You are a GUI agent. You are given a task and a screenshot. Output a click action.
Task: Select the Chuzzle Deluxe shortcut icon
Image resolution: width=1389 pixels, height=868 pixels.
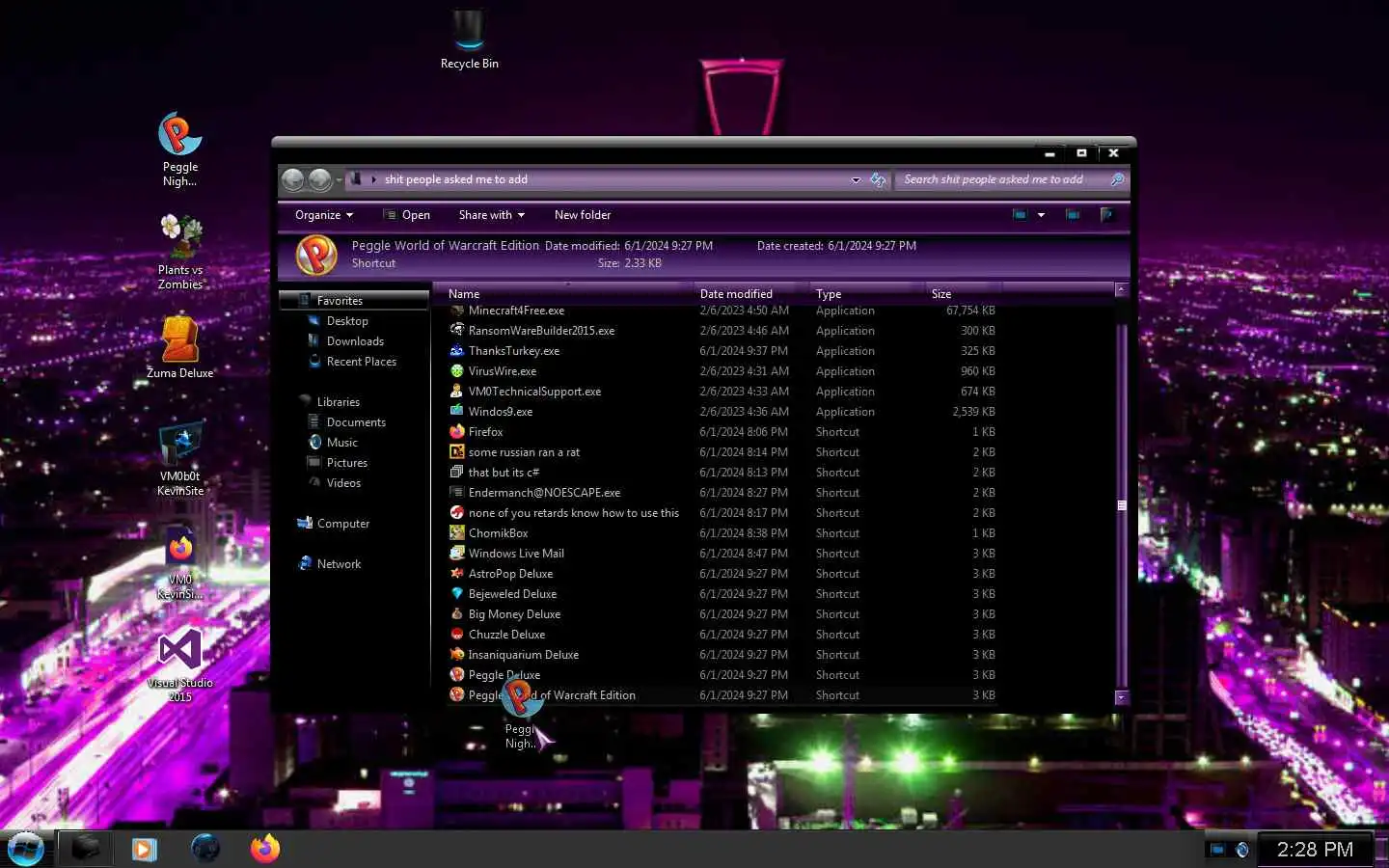(457, 635)
